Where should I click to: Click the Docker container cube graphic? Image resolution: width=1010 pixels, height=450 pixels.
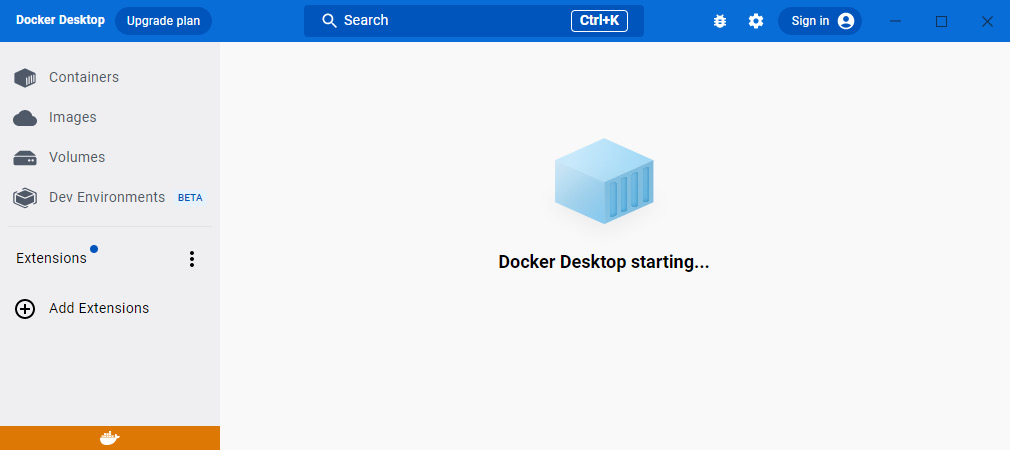tap(604, 181)
